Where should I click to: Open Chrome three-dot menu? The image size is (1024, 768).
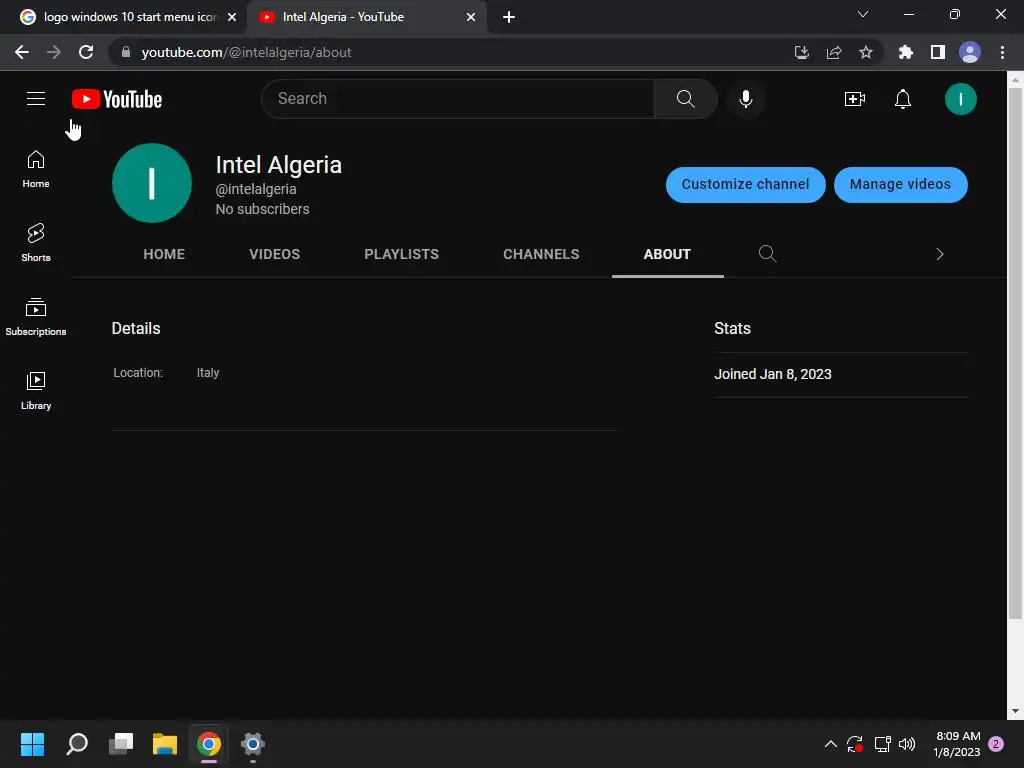(1002, 52)
